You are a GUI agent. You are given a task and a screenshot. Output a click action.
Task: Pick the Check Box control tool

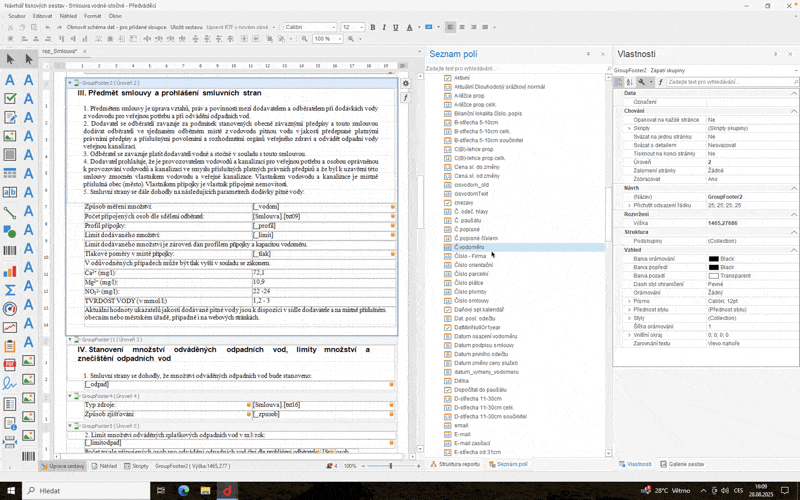pos(10,98)
